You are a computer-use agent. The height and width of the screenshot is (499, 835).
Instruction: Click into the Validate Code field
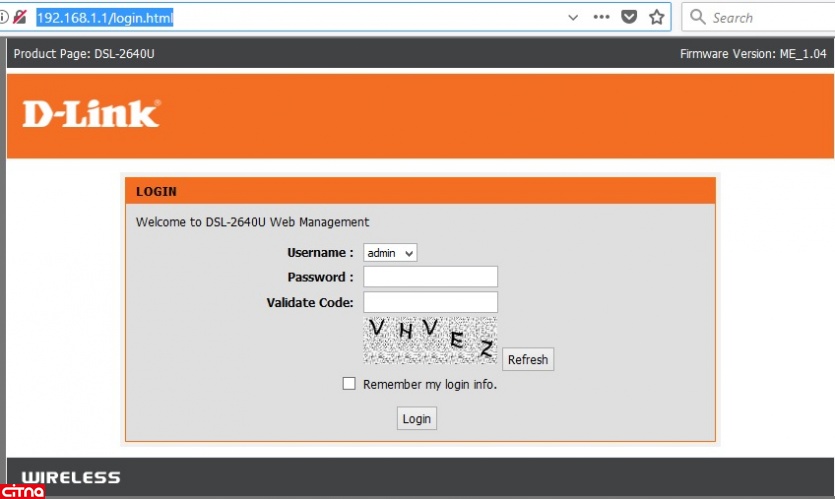tap(430, 302)
